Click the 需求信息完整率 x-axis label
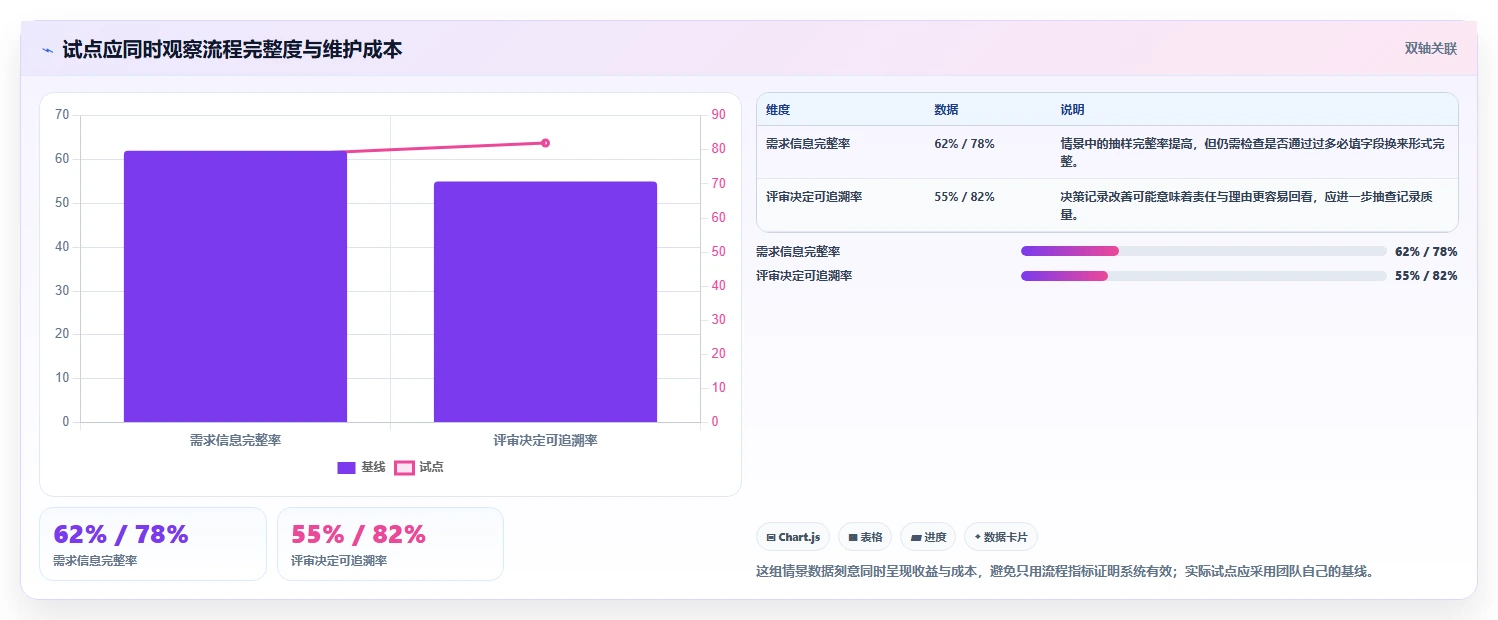Image resolution: width=1498 pixels, height=620 pixels. pos(235,440)
